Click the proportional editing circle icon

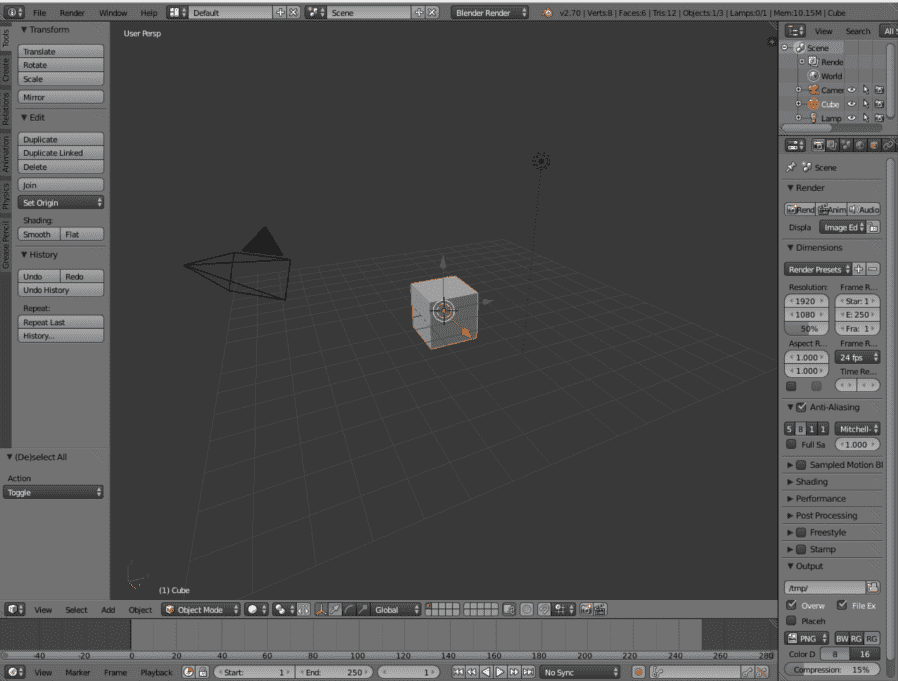tap(526, 609)
